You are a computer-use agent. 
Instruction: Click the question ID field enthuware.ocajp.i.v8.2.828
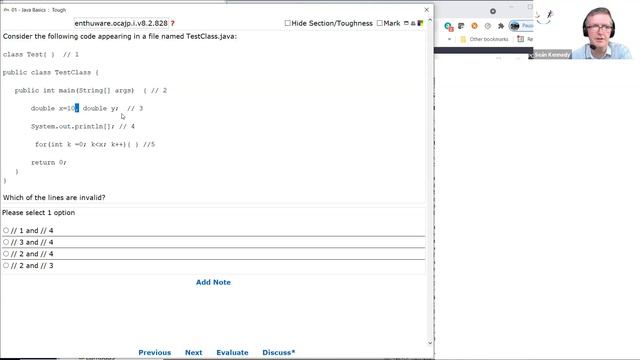click(121, 23)
